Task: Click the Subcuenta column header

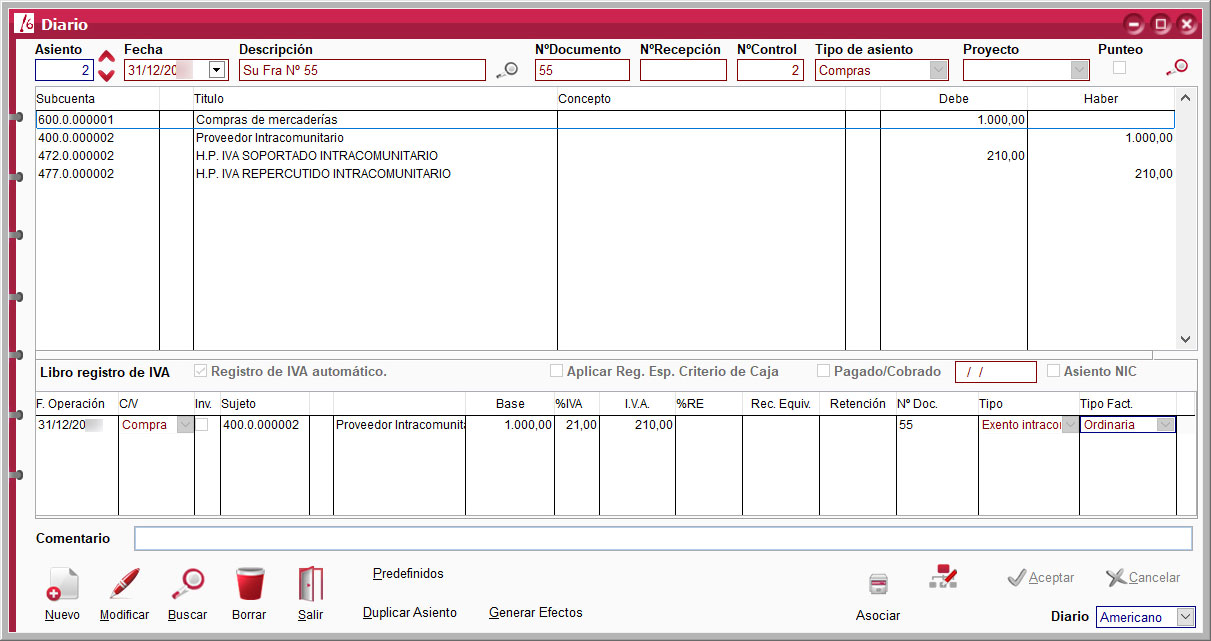Action: (97, 99)
